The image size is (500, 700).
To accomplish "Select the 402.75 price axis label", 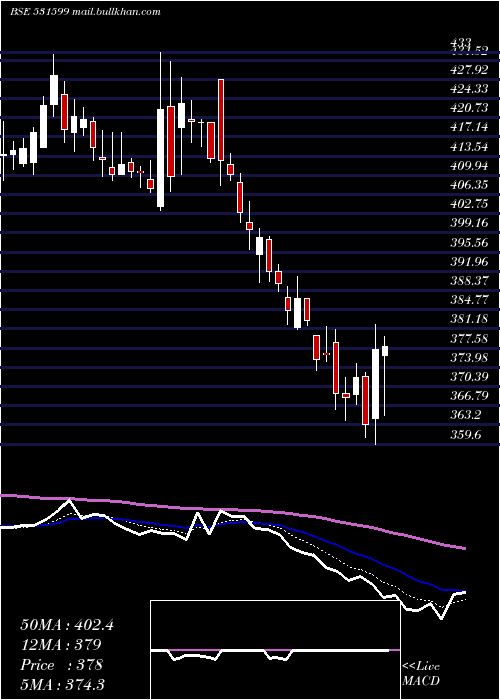I will [x=469, y=204].
